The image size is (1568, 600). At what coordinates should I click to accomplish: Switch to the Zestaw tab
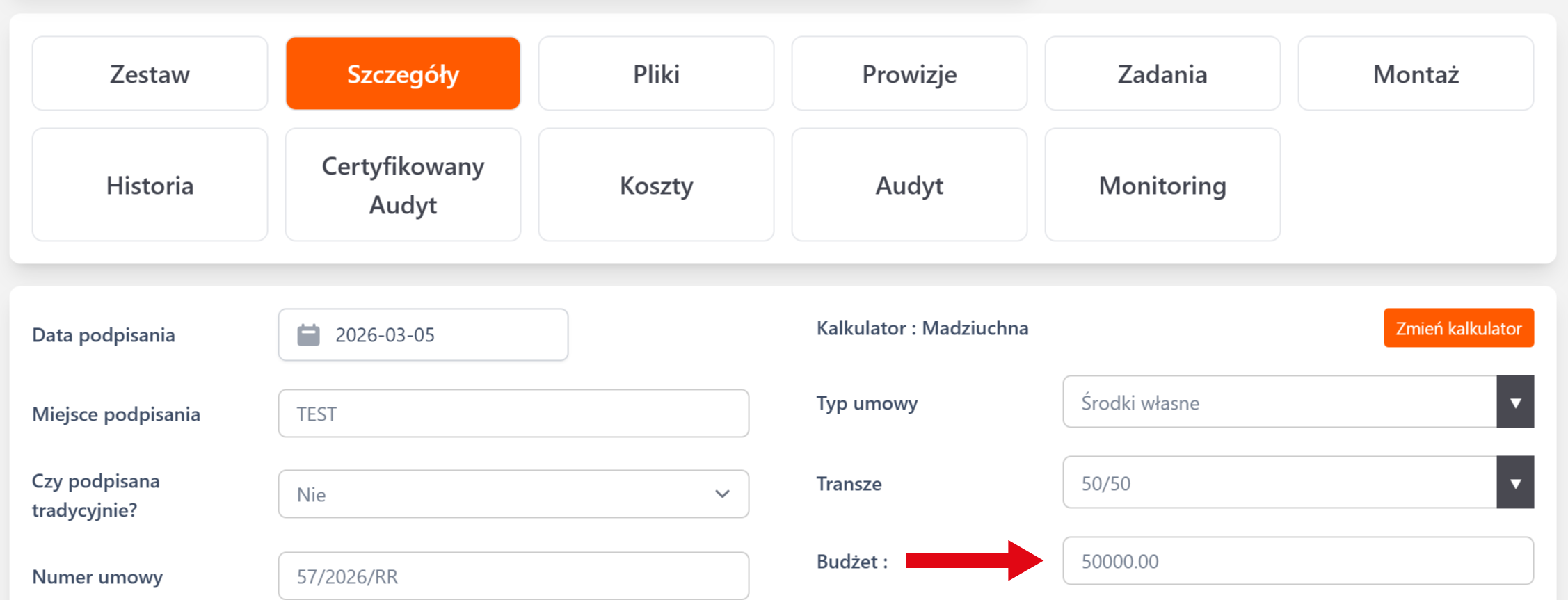(x=150, y=74)
